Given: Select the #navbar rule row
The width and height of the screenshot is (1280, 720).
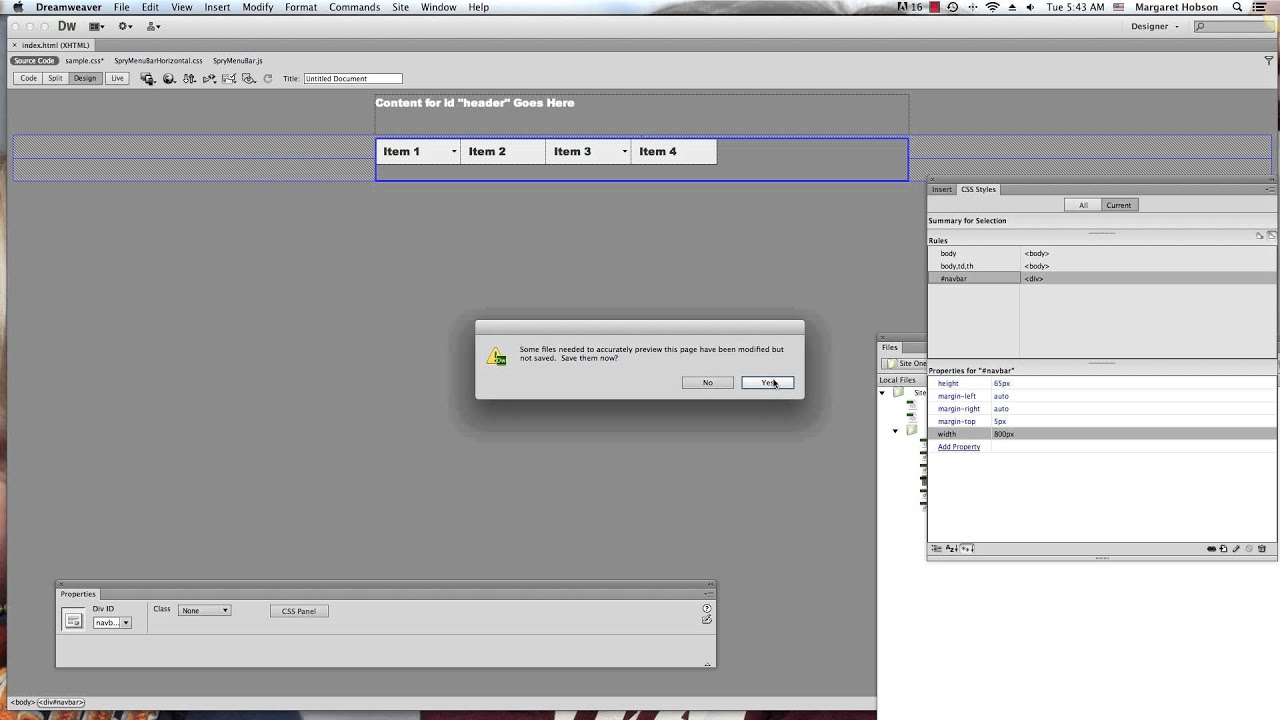Looking at the screenshot, I should pos(1102,279).
